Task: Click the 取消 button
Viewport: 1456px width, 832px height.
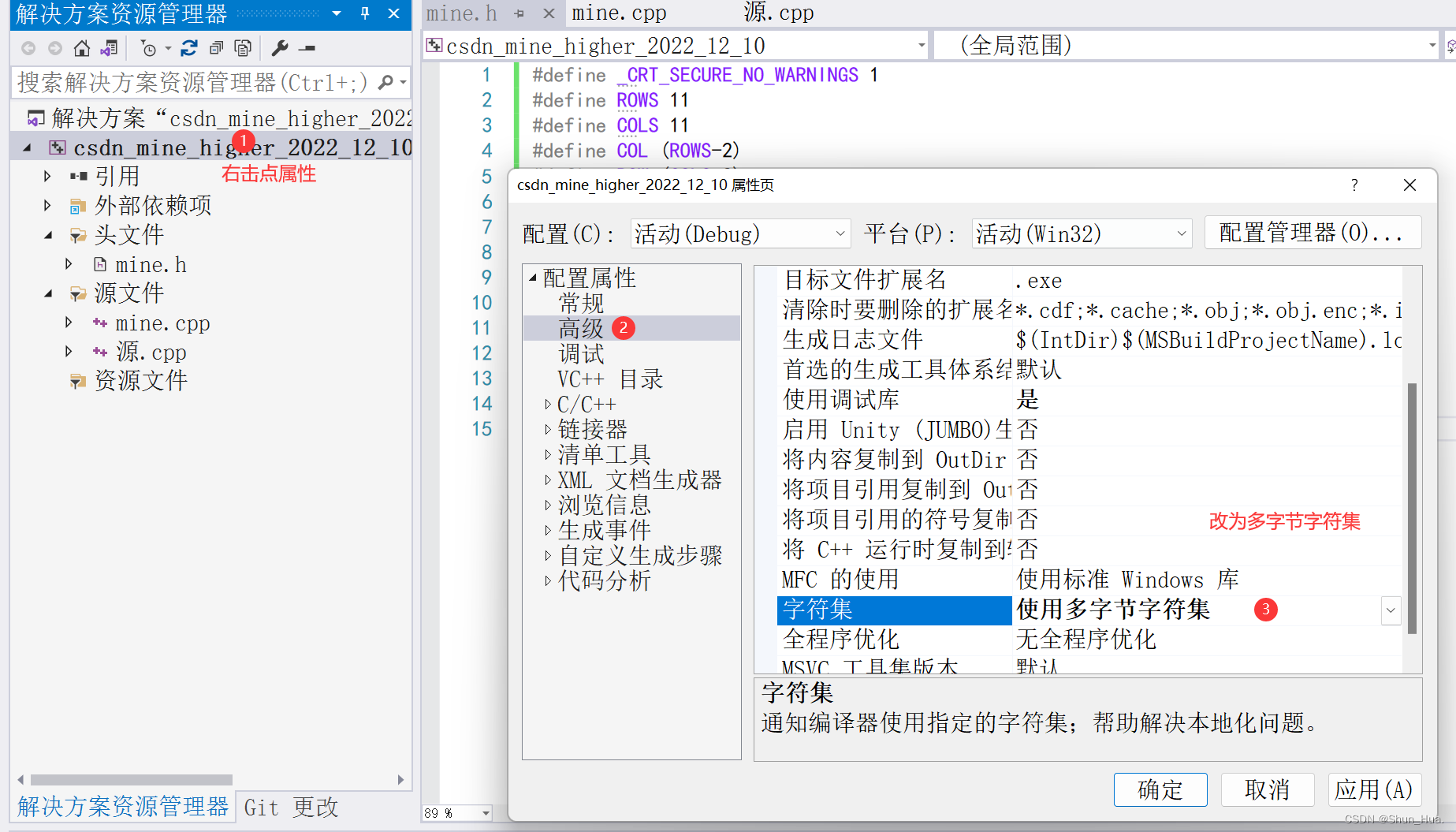Action: click(1268, 789)
